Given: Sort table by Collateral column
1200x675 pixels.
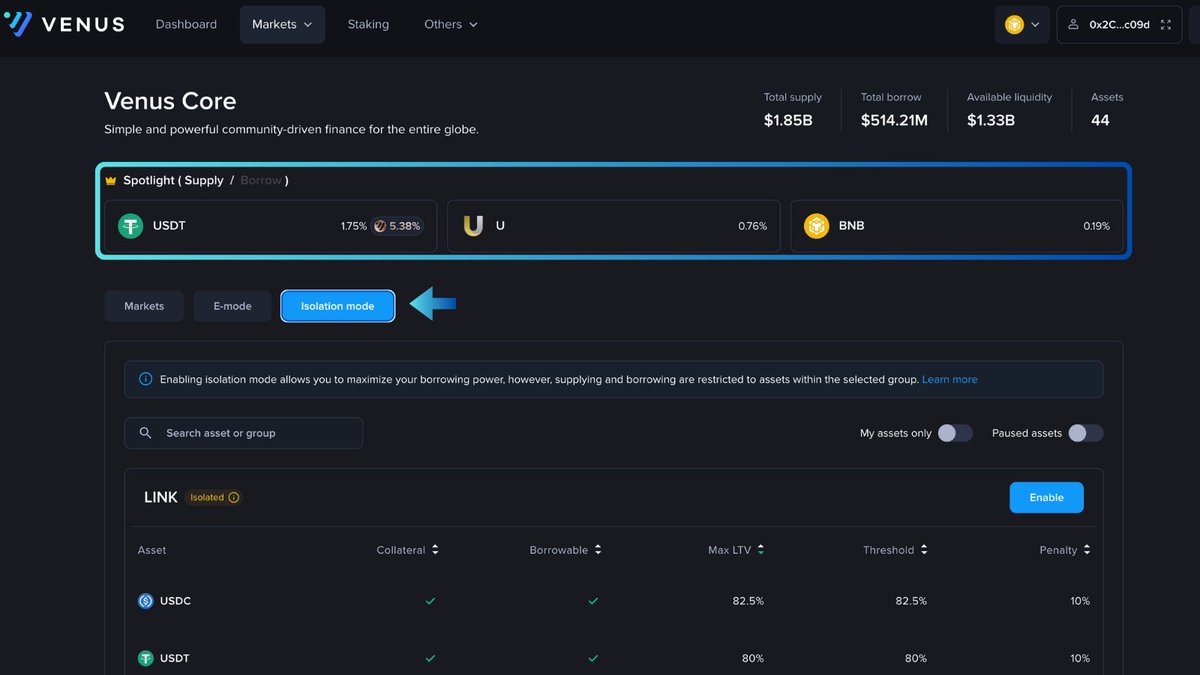Looking at the screenshot, I should (x=408, y=550).
